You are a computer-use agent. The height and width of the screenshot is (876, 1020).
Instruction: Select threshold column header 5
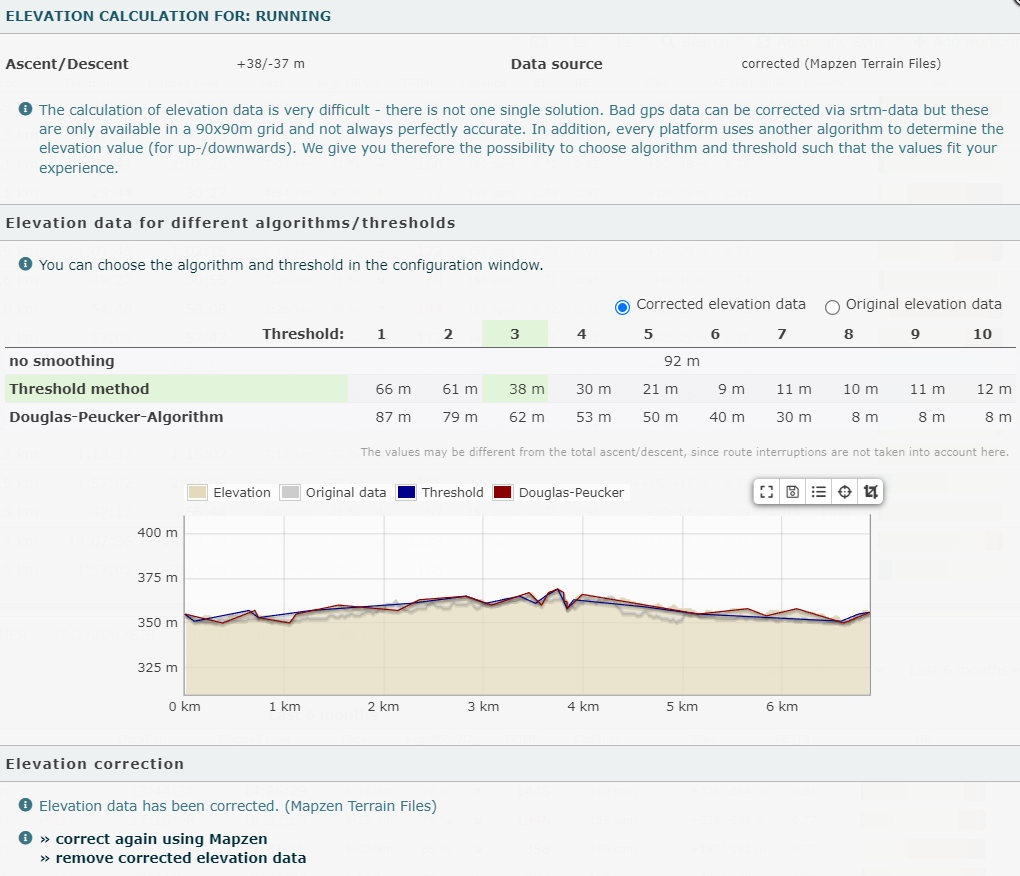point(649,334)
